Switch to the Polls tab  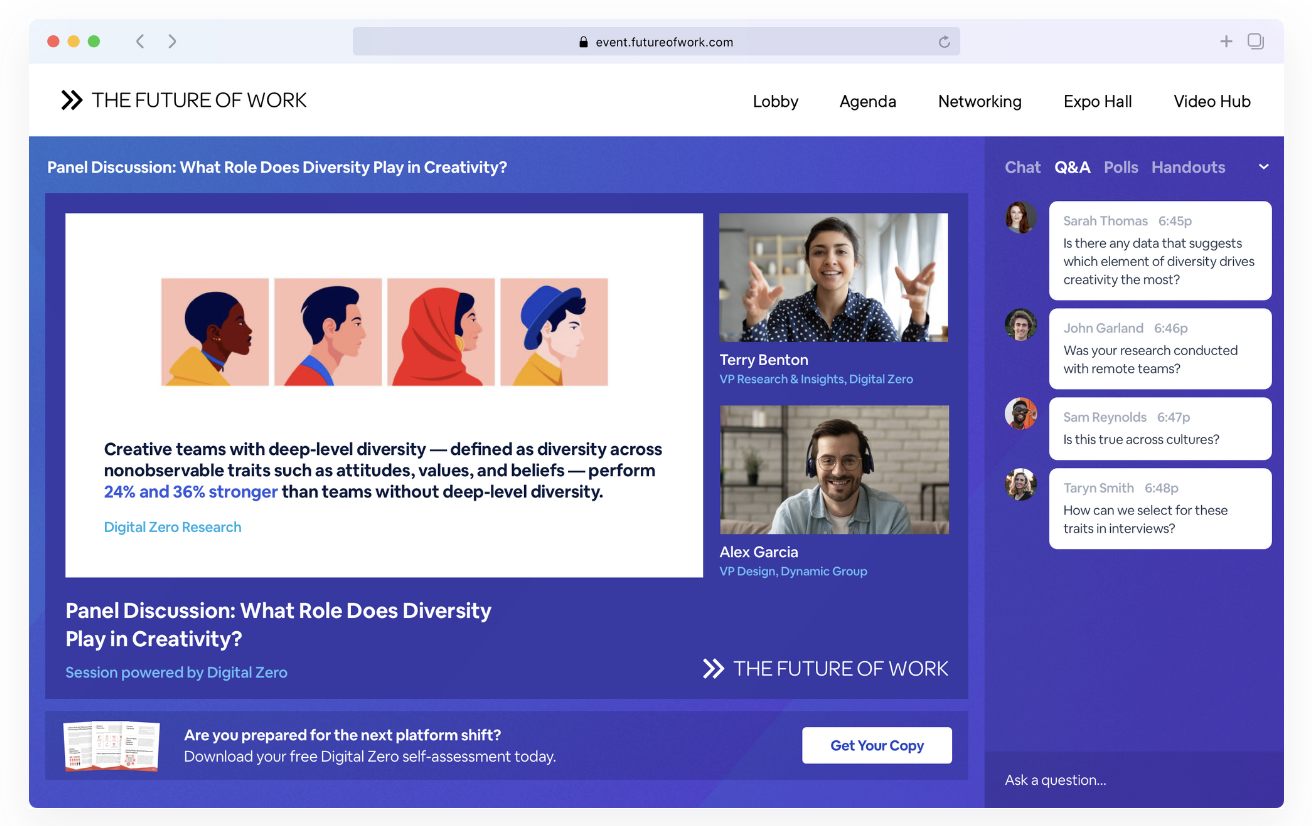[x=1121, y=167]
